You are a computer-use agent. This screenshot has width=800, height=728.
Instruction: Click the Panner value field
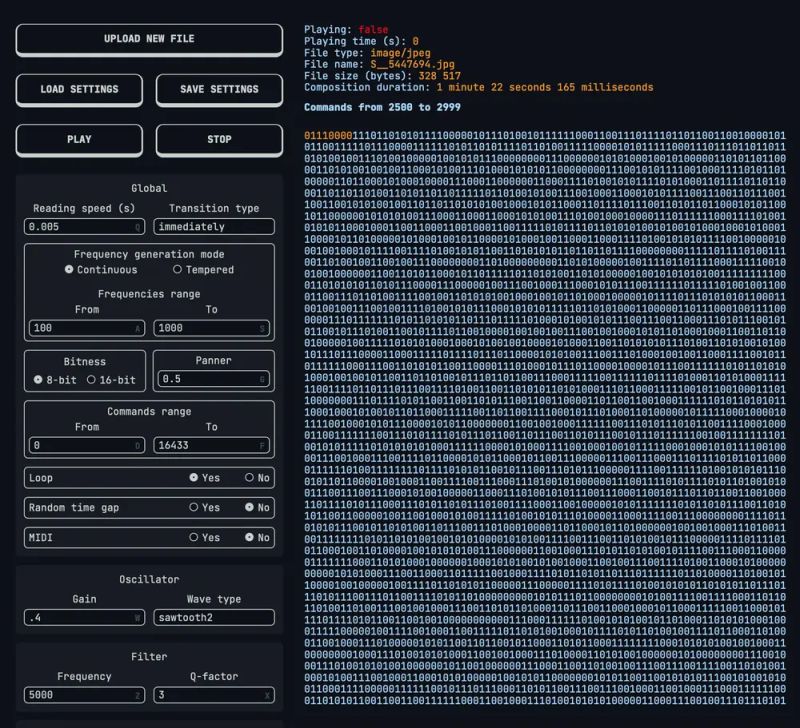(x=213, y=379)
